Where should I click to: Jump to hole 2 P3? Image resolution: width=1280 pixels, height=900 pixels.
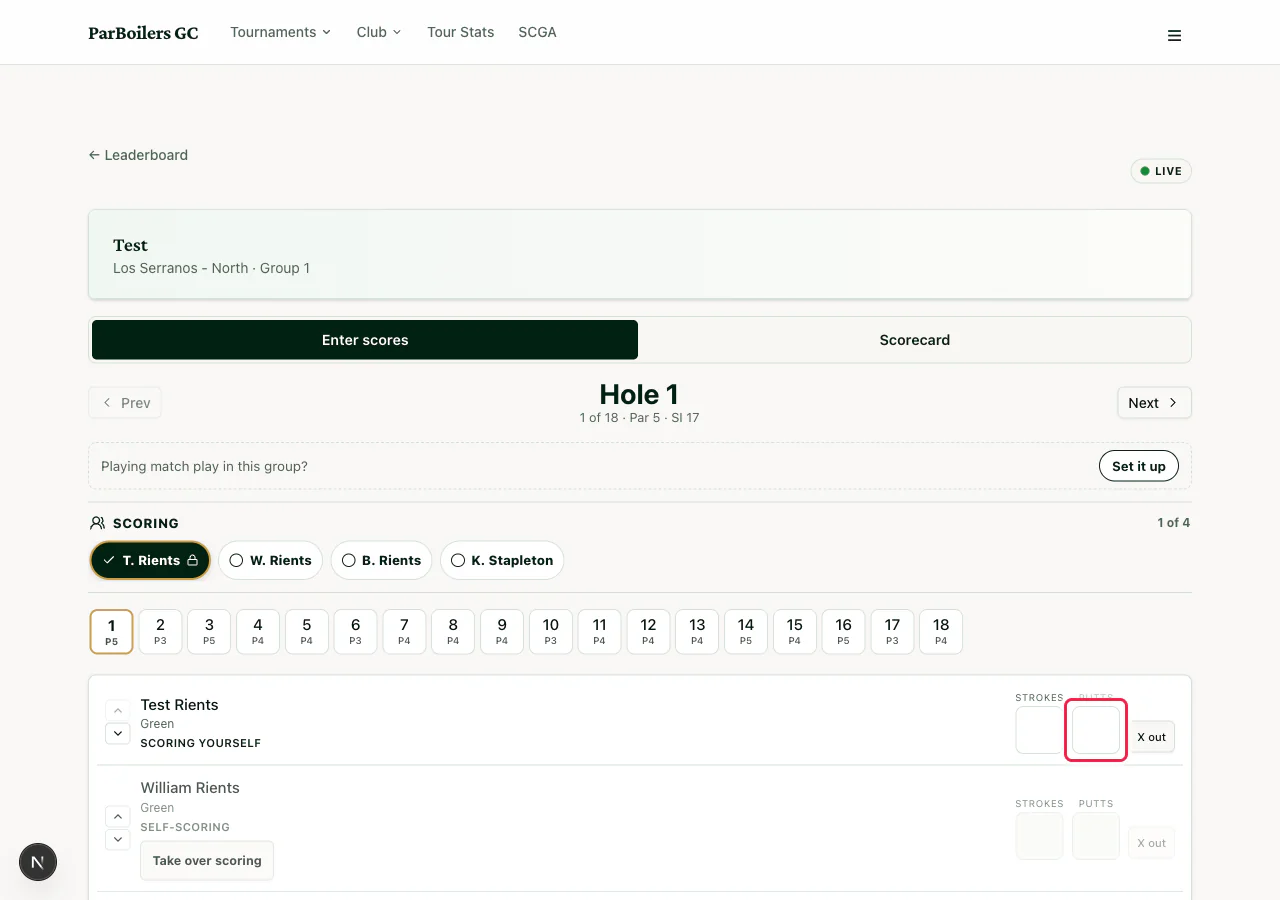click(x=160, y=632)
